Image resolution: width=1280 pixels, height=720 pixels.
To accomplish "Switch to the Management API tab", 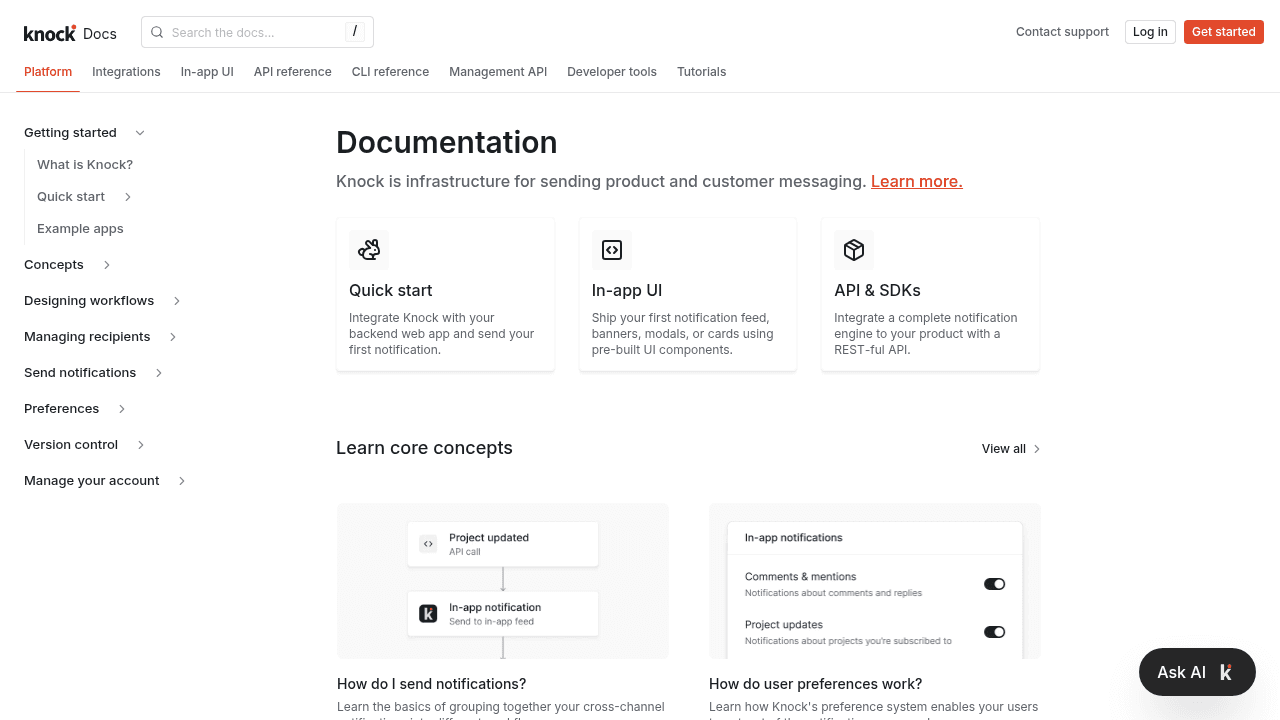I will tap(498, 72).
